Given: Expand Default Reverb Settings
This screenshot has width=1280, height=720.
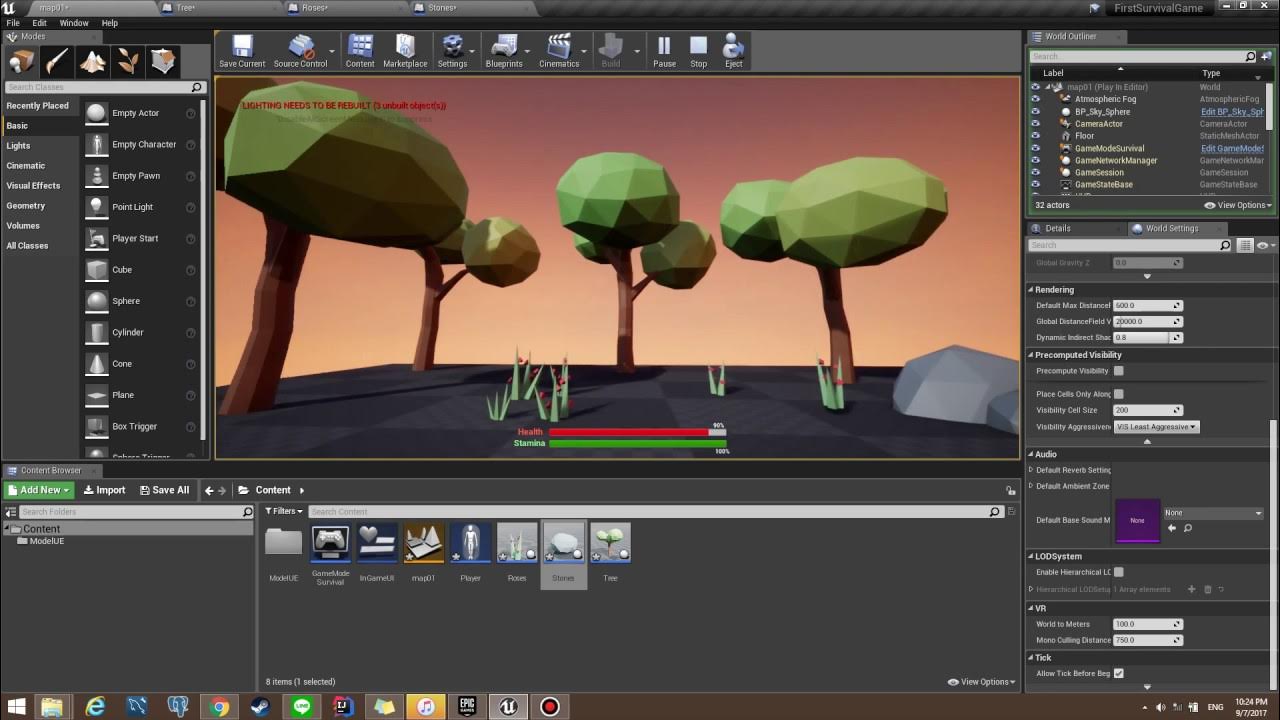Looking at the screenshot, I should [1031, 470].
